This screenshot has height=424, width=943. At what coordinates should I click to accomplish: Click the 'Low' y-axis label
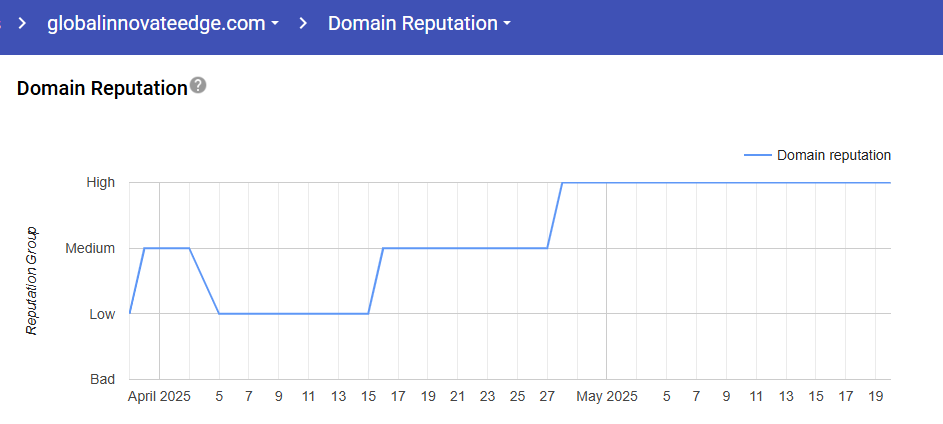(102, 314)
